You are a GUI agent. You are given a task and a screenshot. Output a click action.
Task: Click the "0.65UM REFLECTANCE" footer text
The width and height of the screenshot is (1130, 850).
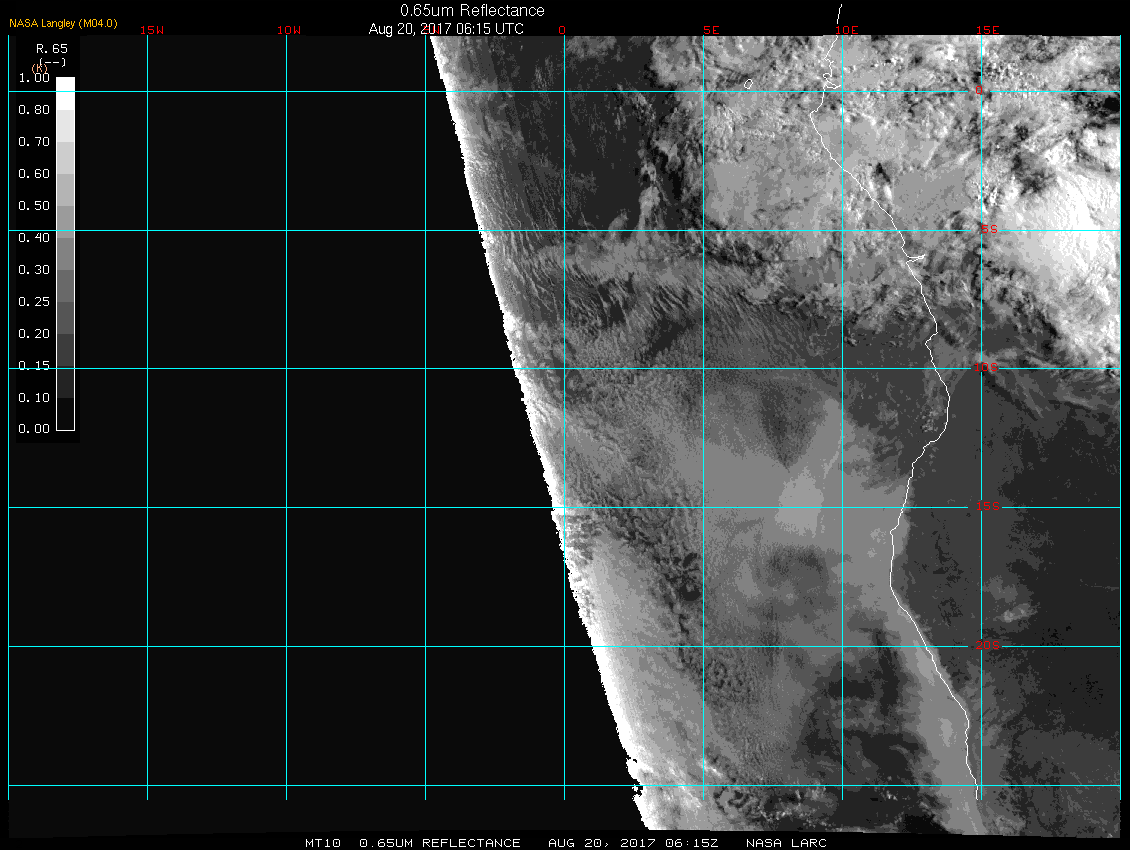(440, 843)
